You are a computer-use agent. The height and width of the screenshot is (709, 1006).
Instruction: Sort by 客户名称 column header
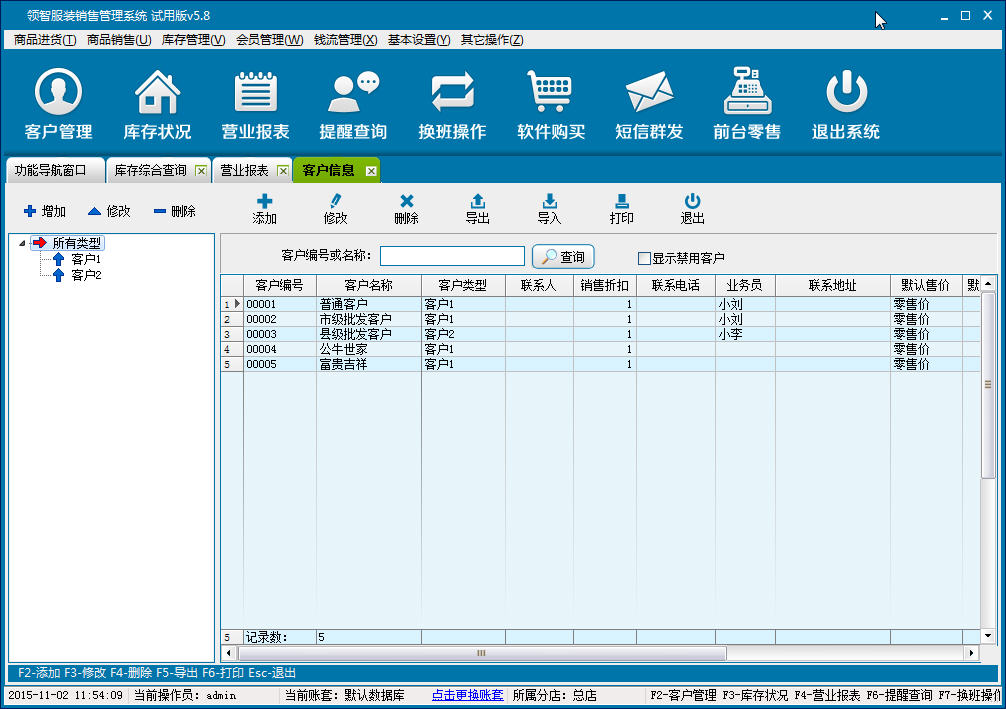tap(369, 286)
